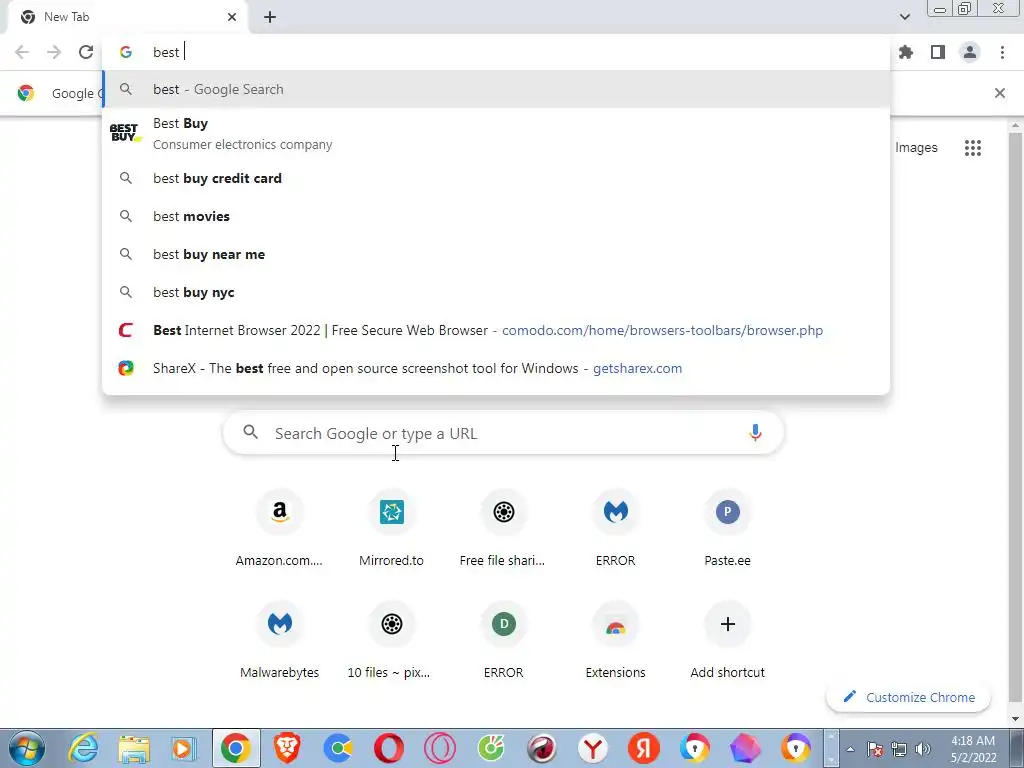Screen dimensions: 1024x768
Task: Select 'best - Google Search' suggestion
Action: point(496,89)
